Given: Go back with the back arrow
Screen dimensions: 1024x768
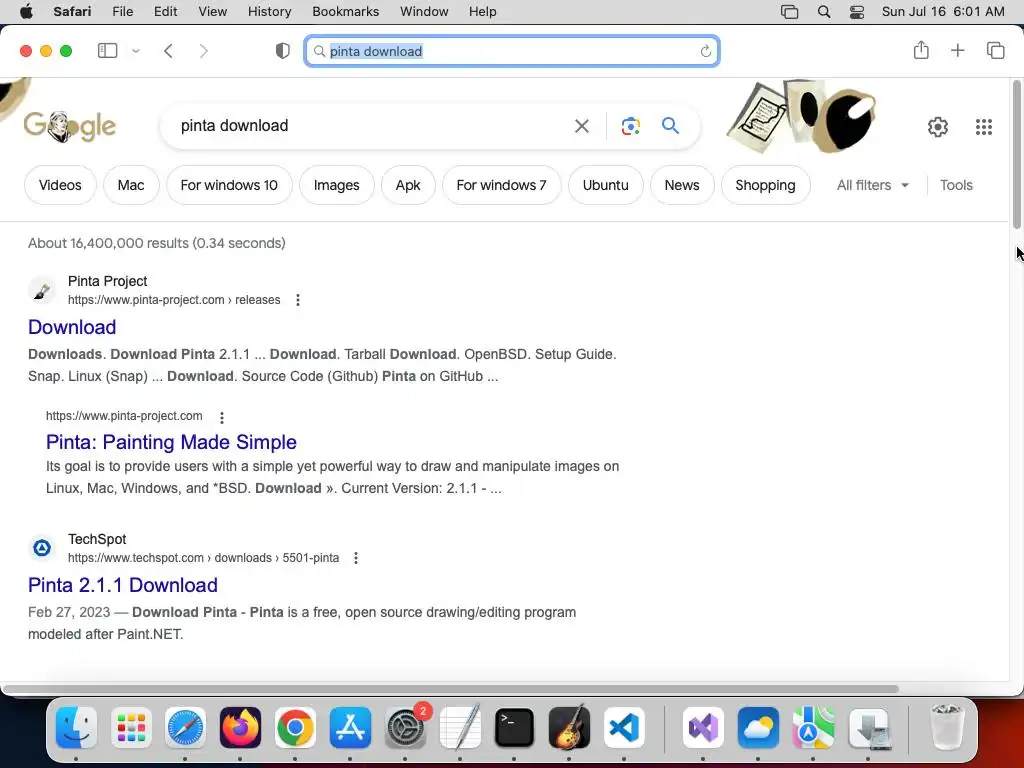Looking at the screenshot, I should (168, 51).
